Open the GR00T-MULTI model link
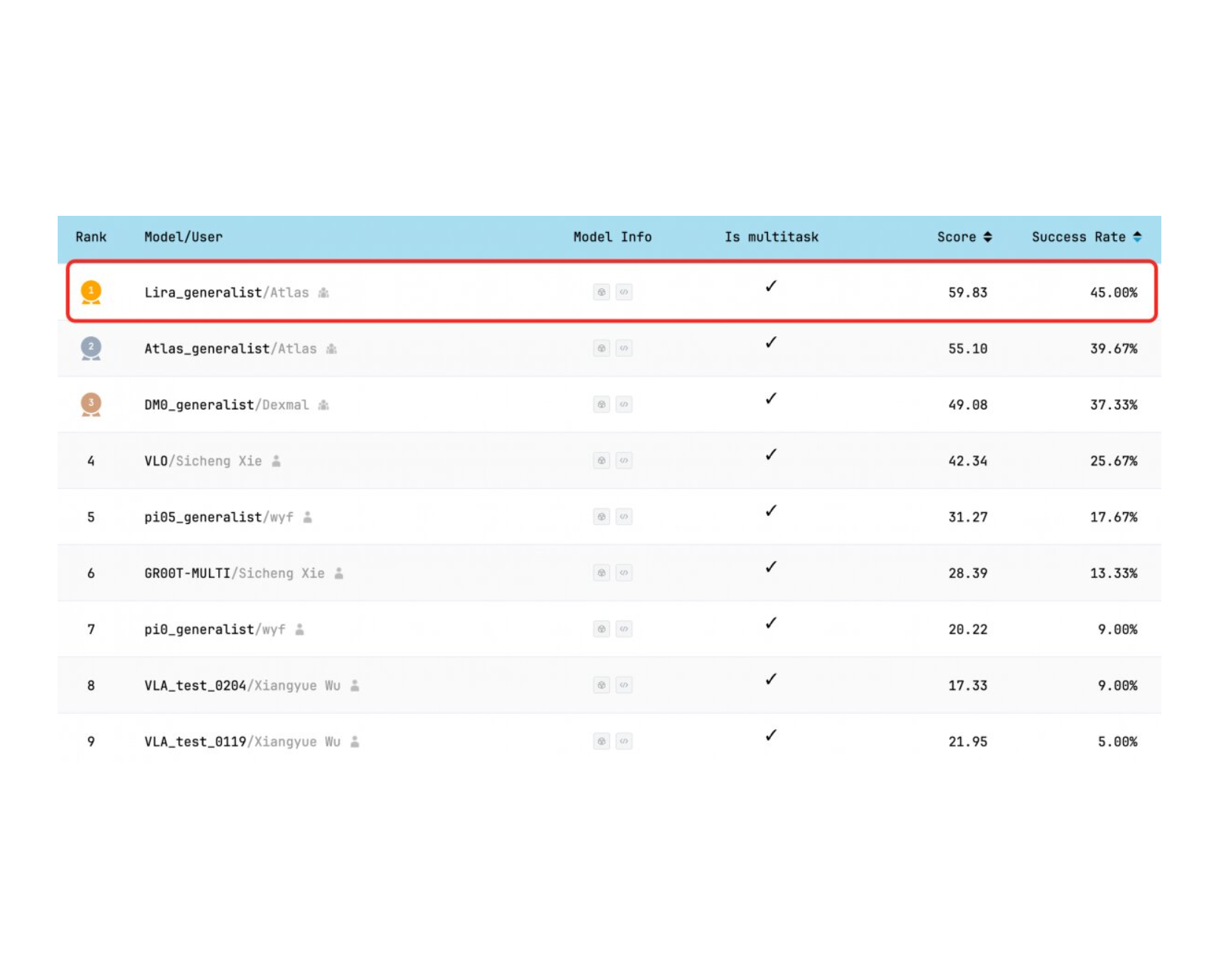1219x980 pixels. pyautogui.click(x=187, y=574)
